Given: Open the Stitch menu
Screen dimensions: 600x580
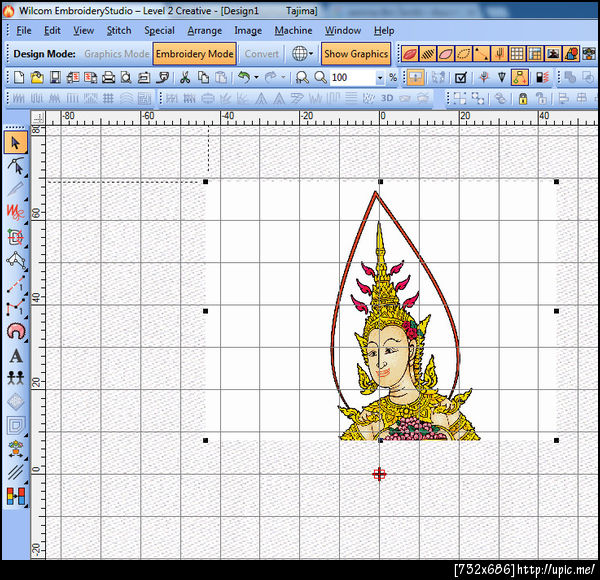Looking at the screenshot, I should (x=119, y=30).
